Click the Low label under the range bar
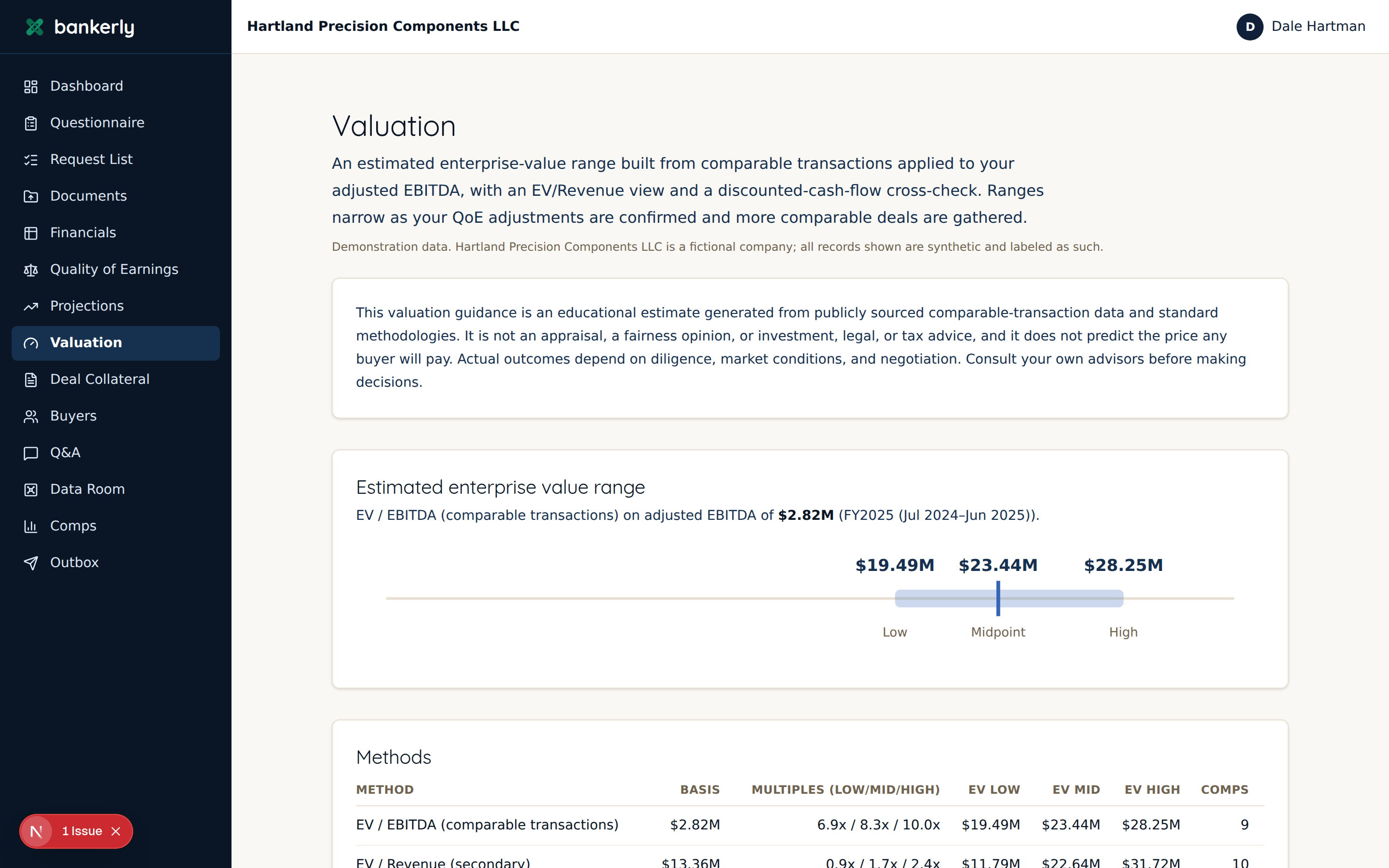1389x868 pixels. point(895,632)
